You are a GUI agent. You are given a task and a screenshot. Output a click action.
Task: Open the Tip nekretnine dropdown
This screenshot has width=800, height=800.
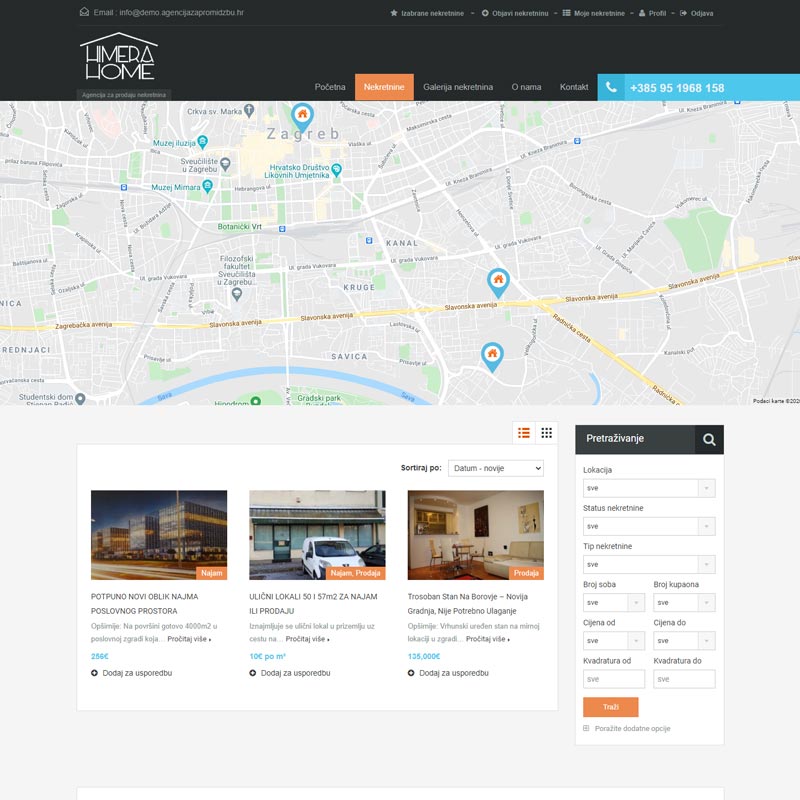[x=649, y=565]
